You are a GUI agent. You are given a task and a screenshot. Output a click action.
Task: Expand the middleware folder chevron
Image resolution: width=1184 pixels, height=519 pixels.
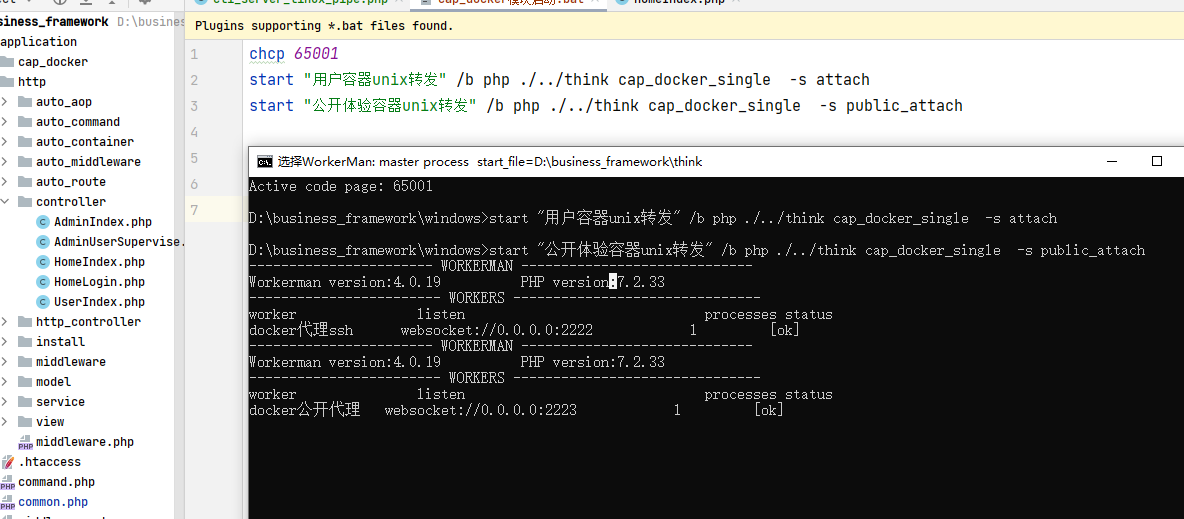click(x=5, y=362)
